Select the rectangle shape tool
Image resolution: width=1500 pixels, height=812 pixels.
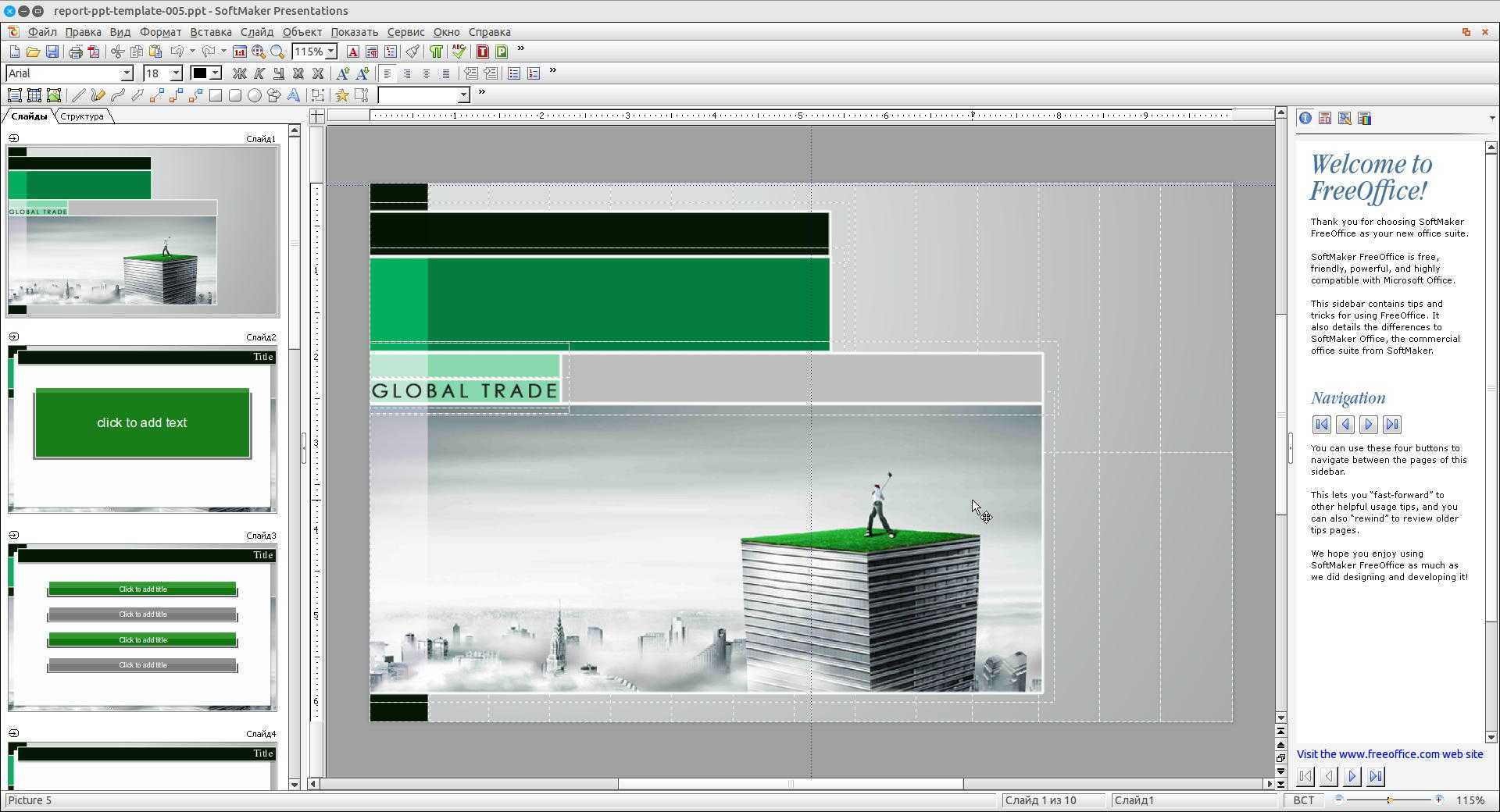(x=215, y=95)
